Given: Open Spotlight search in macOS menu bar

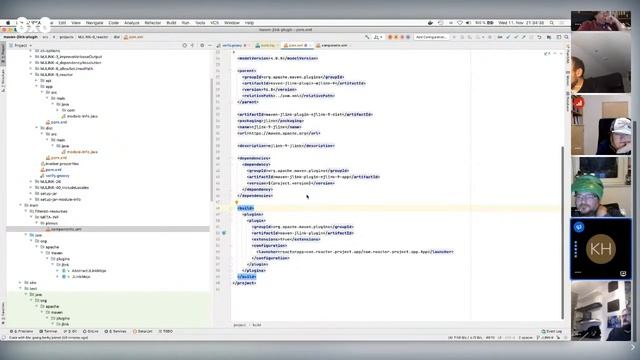Looking at the screenshot, I should point(551,23).
